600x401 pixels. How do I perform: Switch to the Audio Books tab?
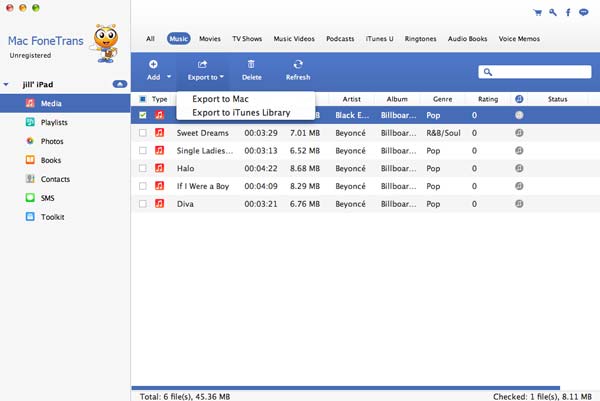[x=467, y=39]
